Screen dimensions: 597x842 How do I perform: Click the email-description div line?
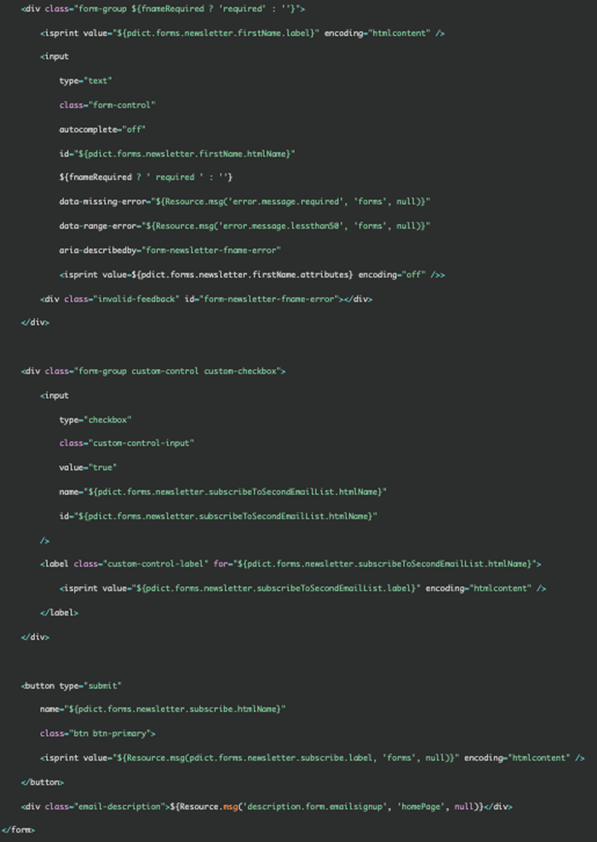(267, 807)
